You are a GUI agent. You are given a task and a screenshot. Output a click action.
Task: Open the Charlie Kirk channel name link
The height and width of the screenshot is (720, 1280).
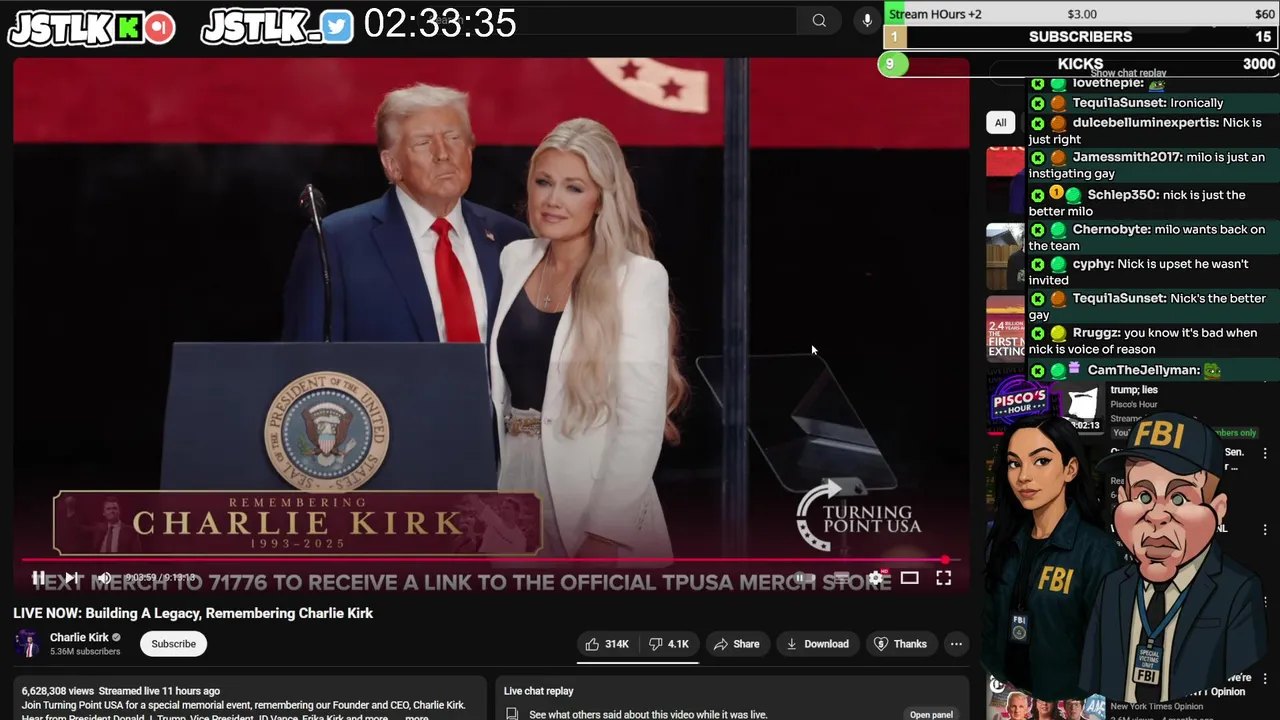[79, 637]
